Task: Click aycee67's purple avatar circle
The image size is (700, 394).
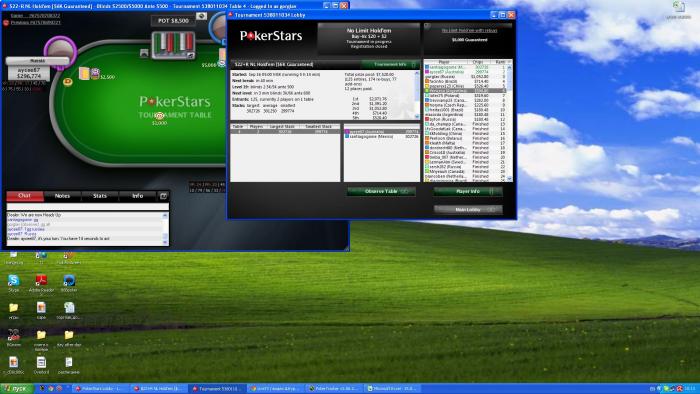Action: (x=60, y=50)
